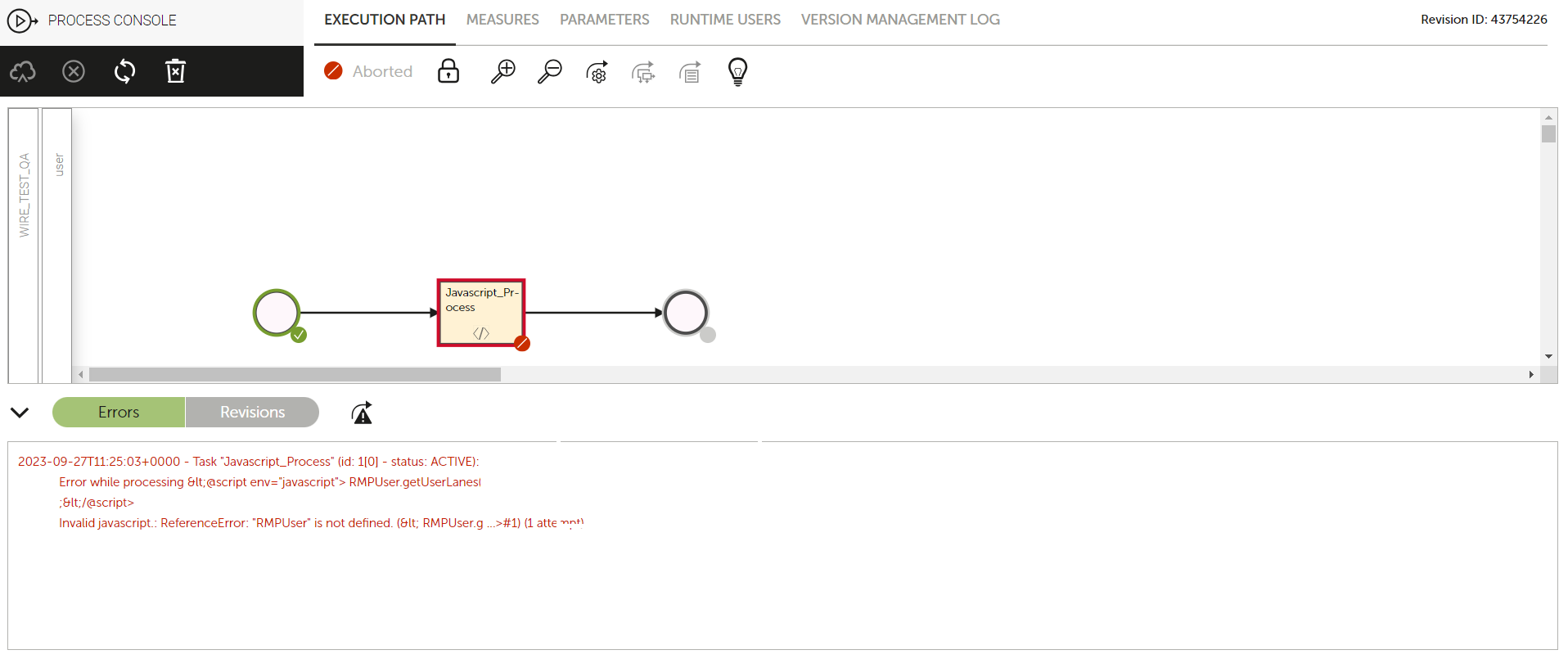Click the error timestamp line 2023-09-27T11:25:03

pos(249,462)
